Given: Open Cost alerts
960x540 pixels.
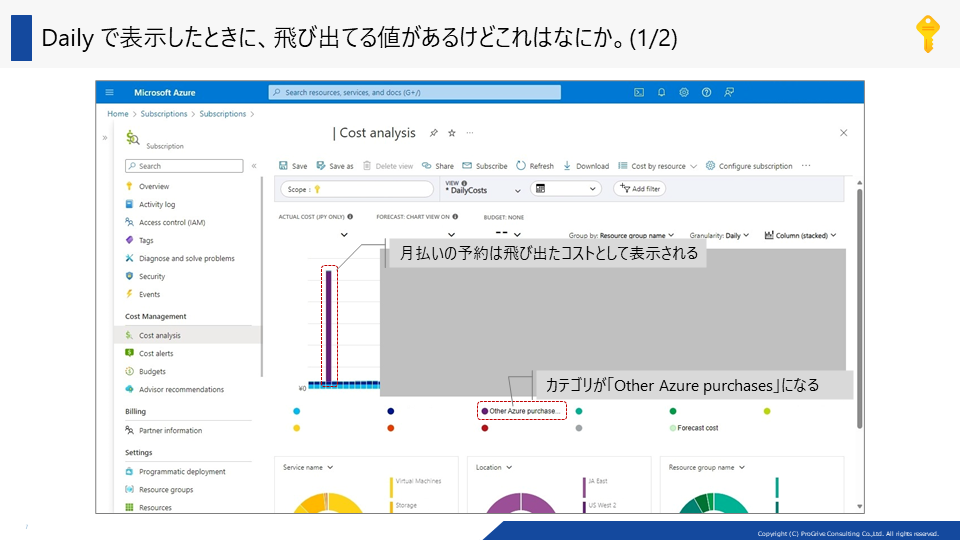Looking at the screenshot, I should pos(156,353).
